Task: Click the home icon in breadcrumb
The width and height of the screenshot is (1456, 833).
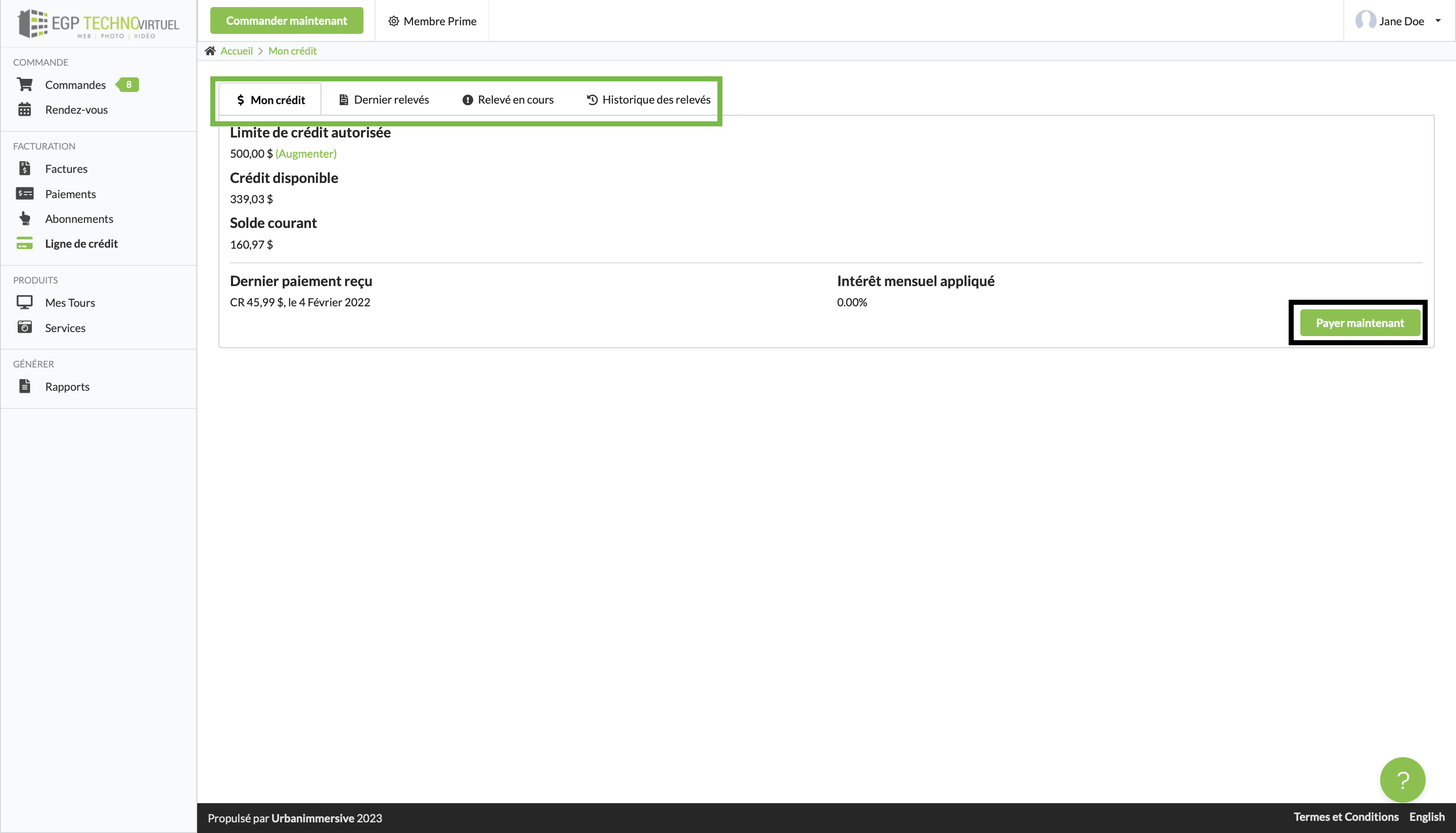Action: pos(210,51)
